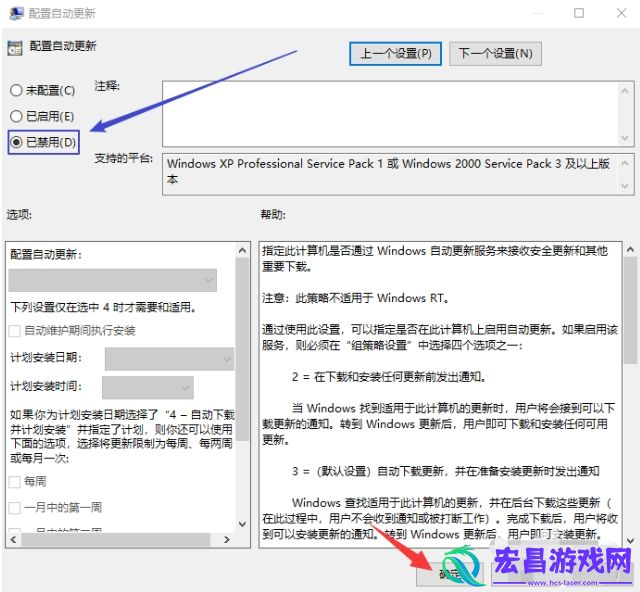
Task: Click the options panel scroll left arrow
Action: (x=13, y=540)
